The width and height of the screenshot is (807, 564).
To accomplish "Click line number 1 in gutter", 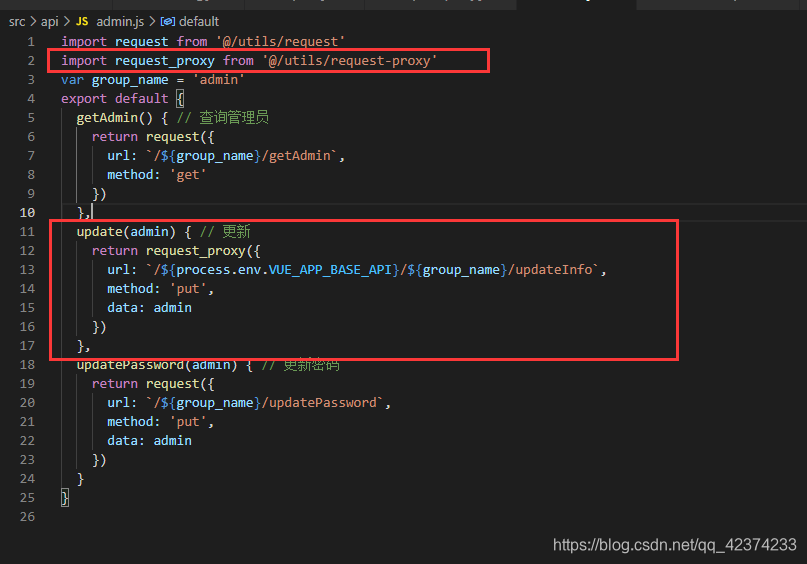I will pos(31,42).
